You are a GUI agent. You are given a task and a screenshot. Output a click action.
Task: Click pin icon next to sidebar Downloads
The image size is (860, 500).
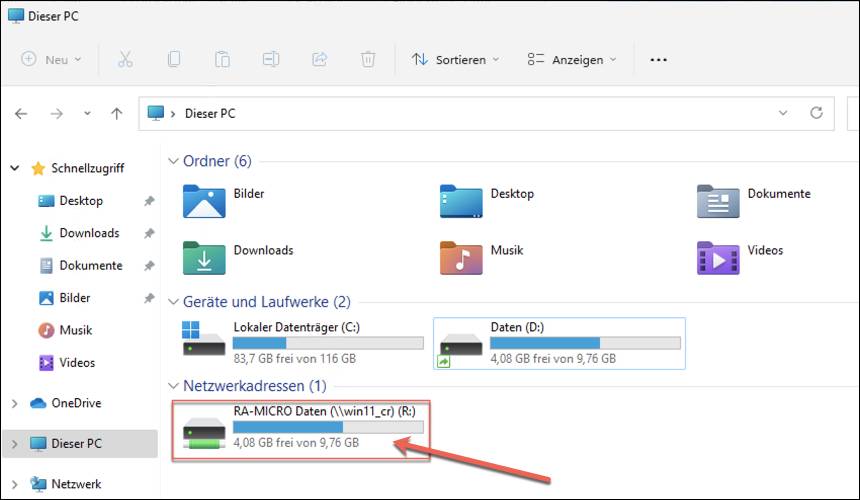pos(149,234)
